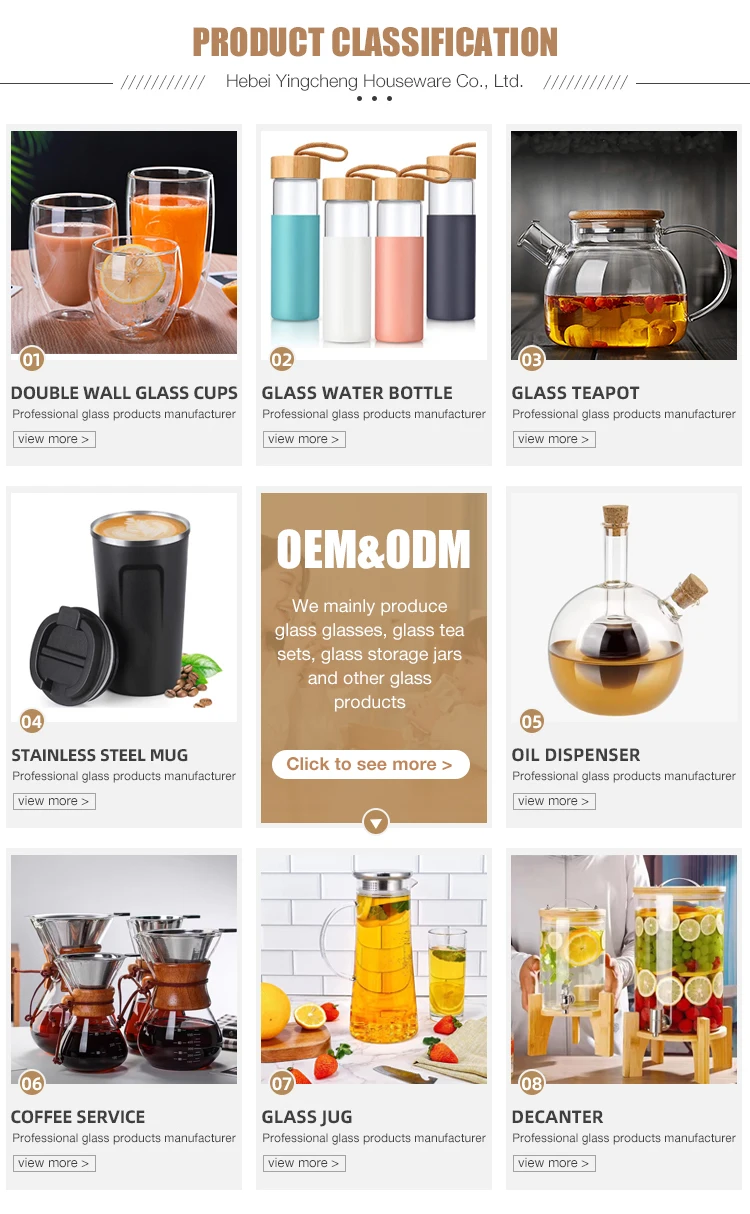This screenshot has height=1214, width=750.
Task: Open the Glass Teapot title link
Action: [x=575, y=393]
